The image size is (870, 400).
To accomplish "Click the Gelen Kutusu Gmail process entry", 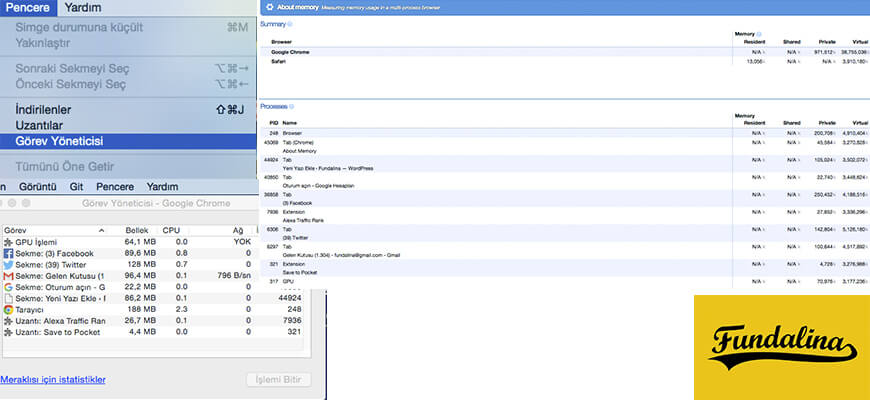I will tap(341, 255).
